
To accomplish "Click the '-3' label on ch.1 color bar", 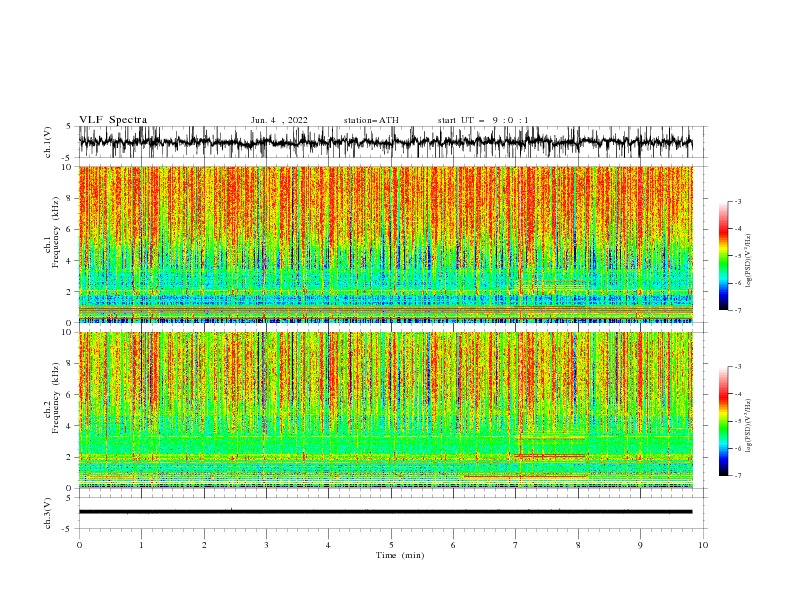I will pos(738,201).
